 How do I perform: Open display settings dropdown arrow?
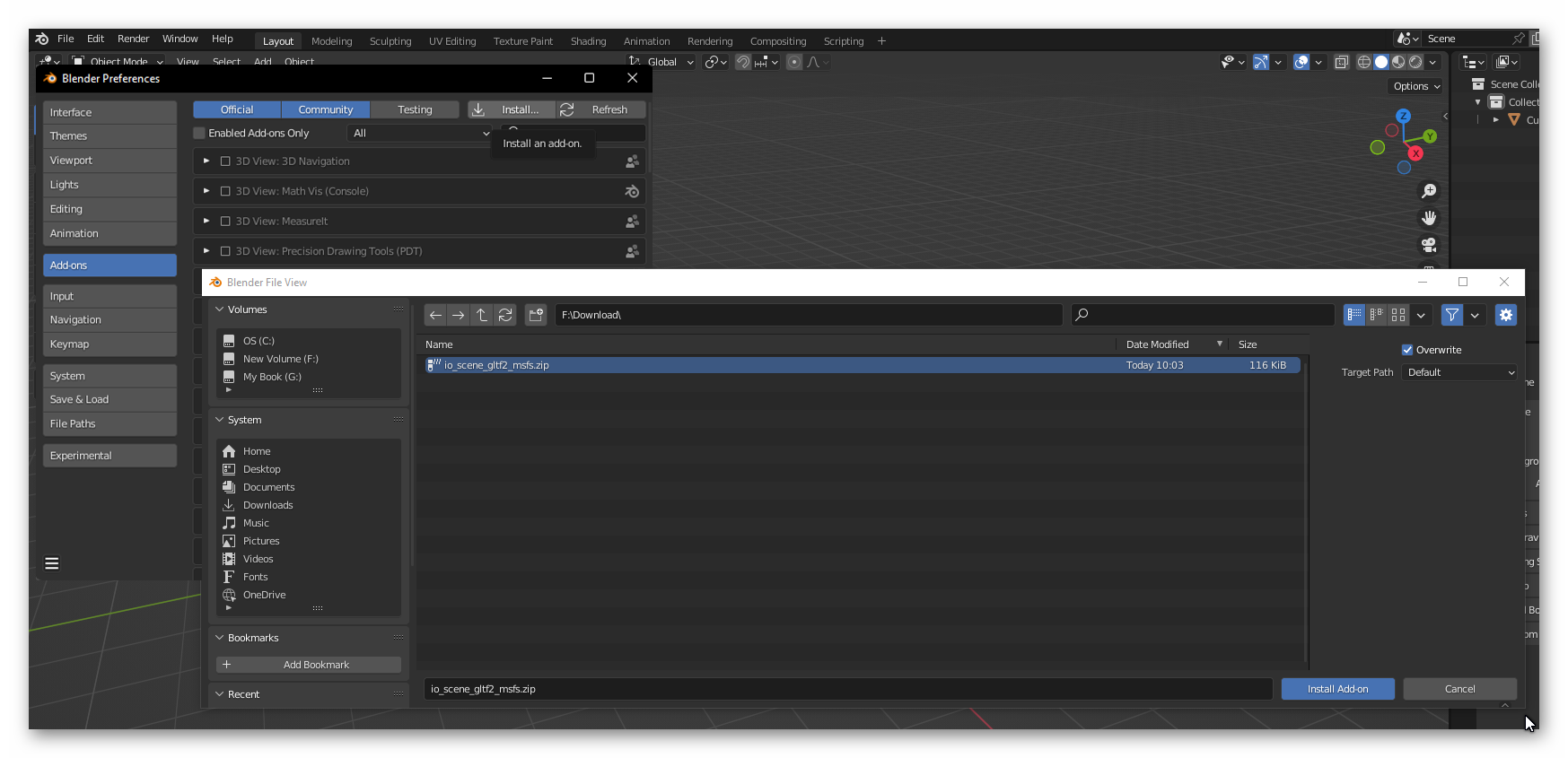[x=1421, y=315]
